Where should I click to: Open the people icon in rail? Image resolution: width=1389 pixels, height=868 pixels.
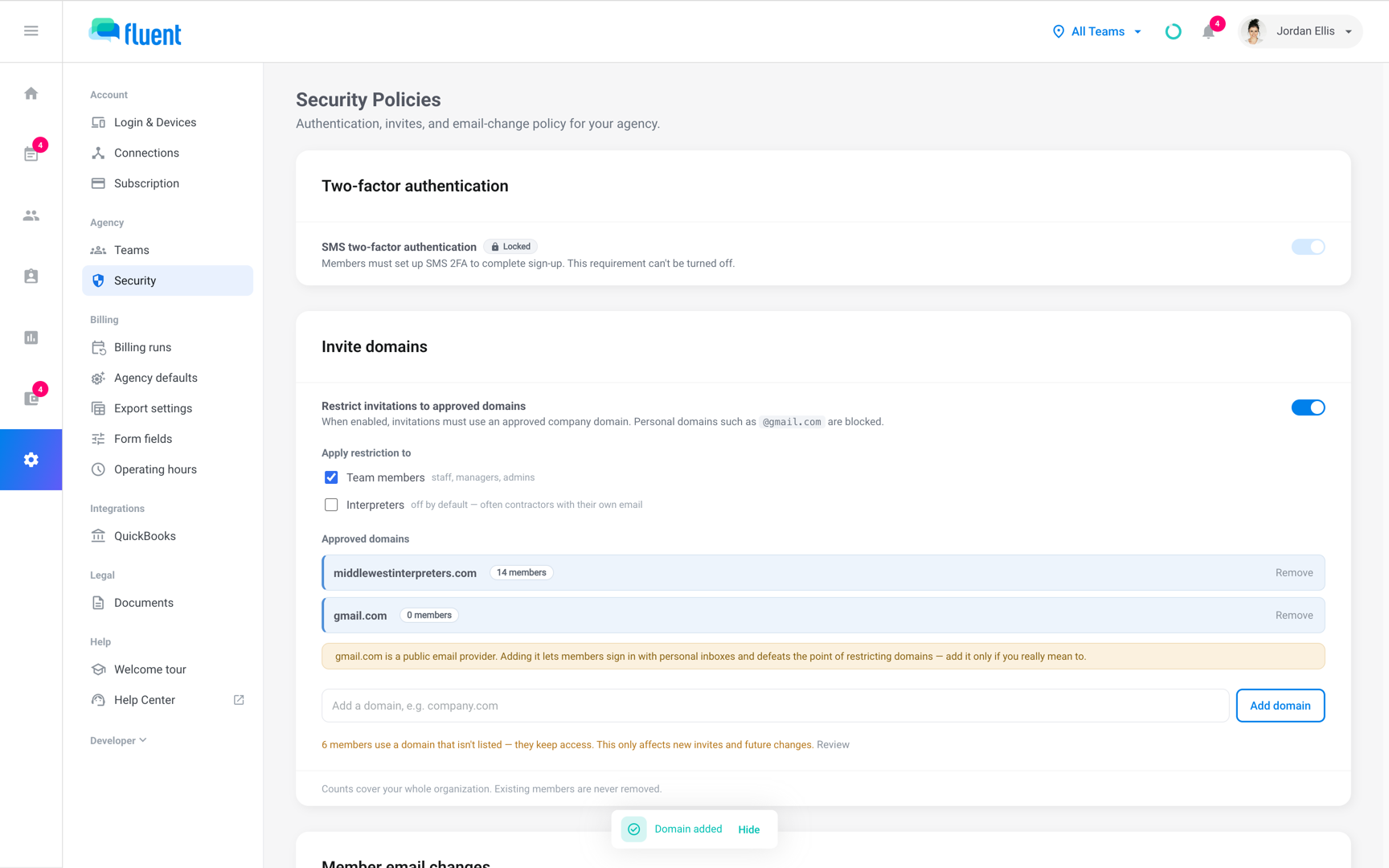[x=31, y=215]
